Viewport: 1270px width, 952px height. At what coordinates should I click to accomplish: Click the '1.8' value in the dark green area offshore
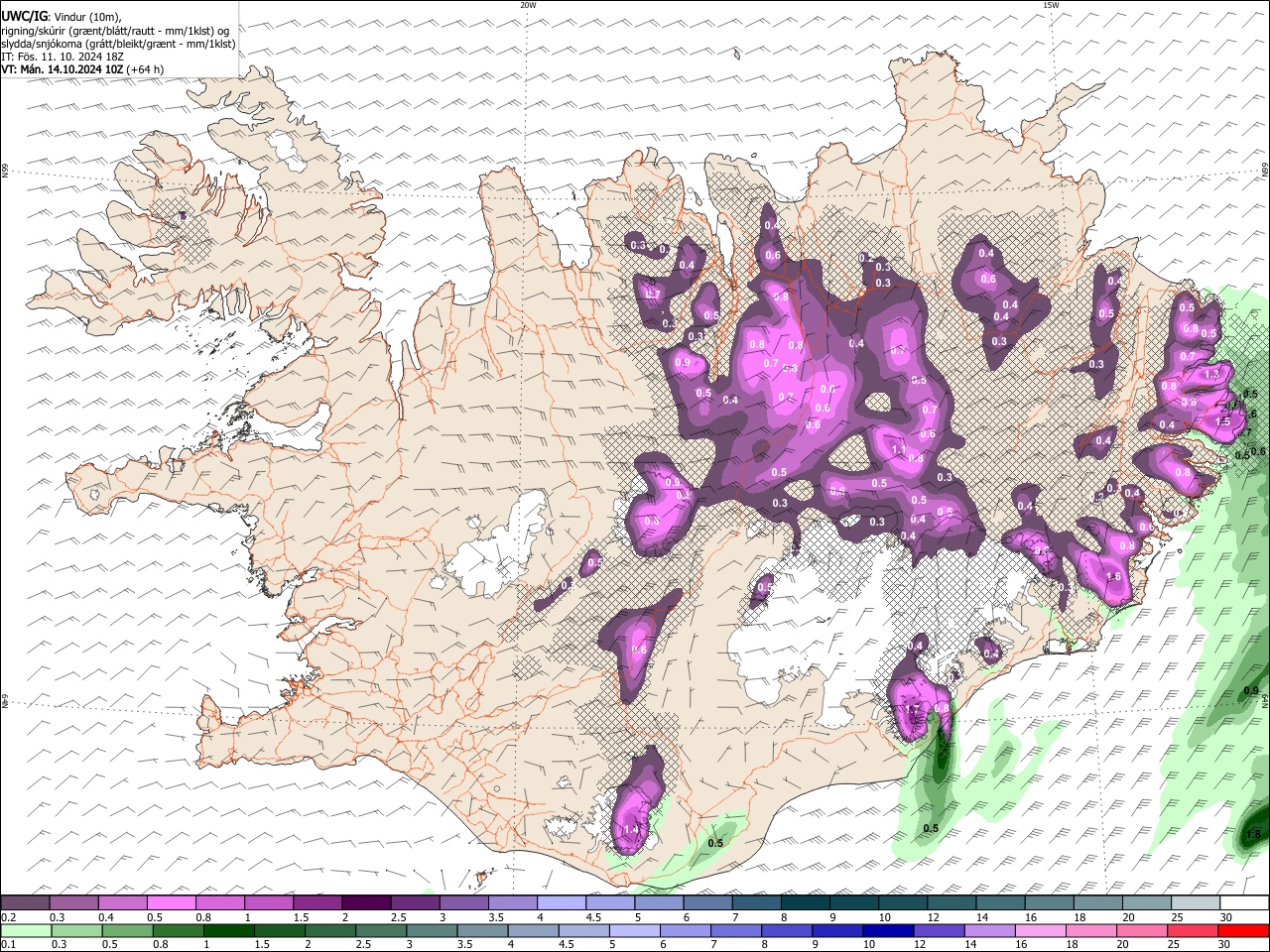pyautogui.click(x=1253, y=835)
